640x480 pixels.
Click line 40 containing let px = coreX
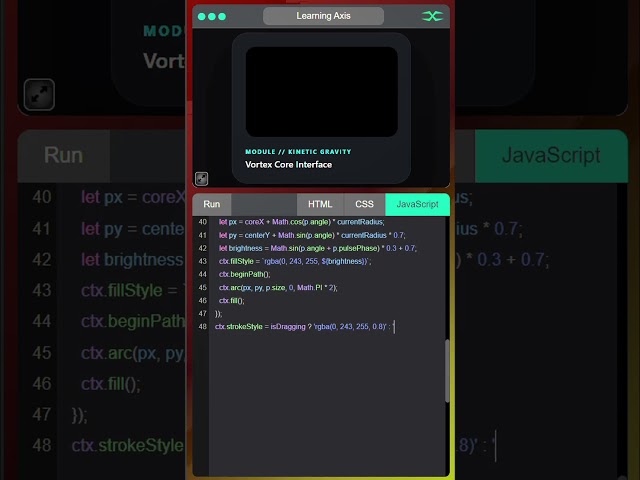click(302, 222)
